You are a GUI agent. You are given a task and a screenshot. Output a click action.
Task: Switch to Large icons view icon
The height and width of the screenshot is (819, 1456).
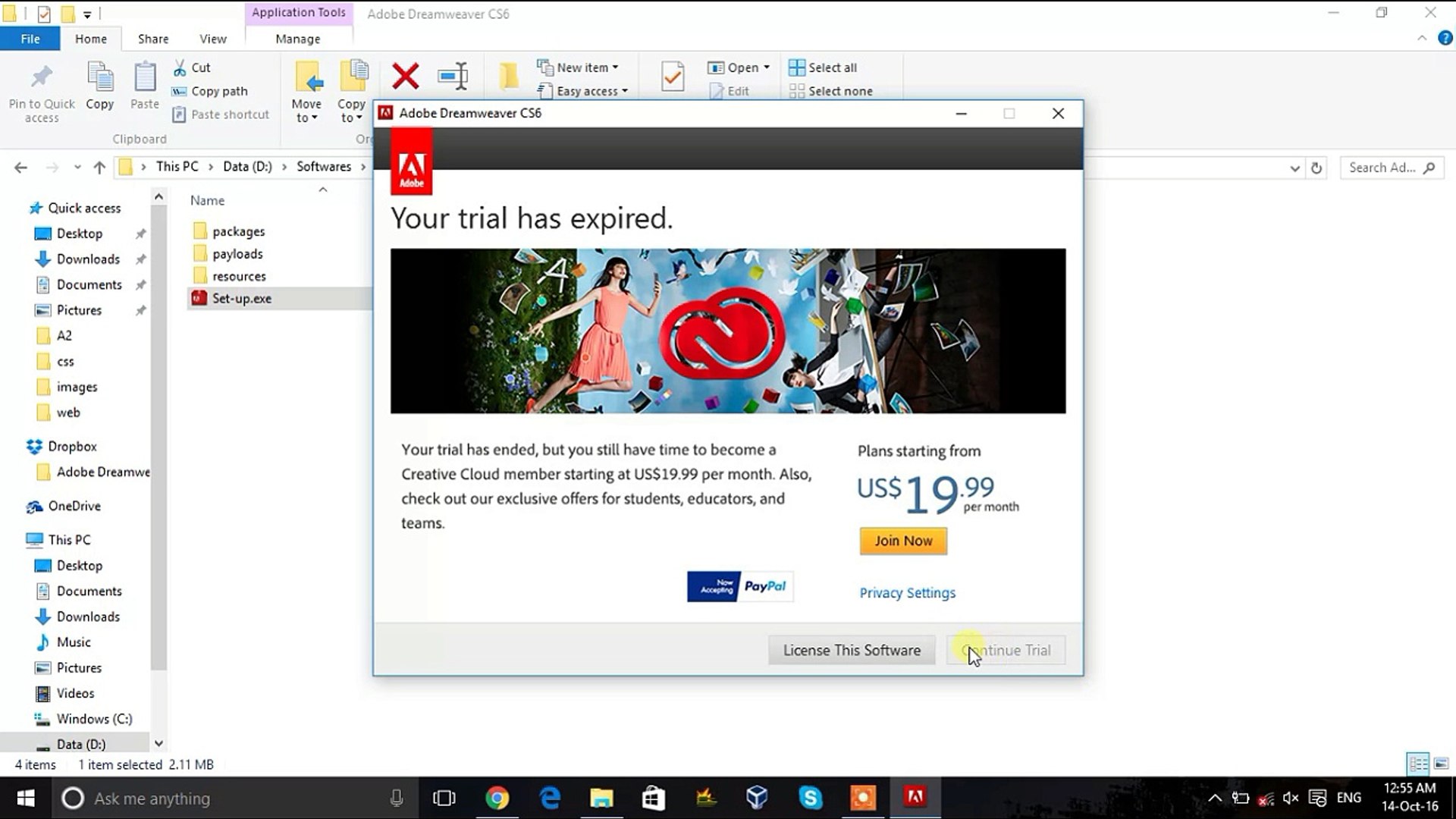[x=1442, y=764]
